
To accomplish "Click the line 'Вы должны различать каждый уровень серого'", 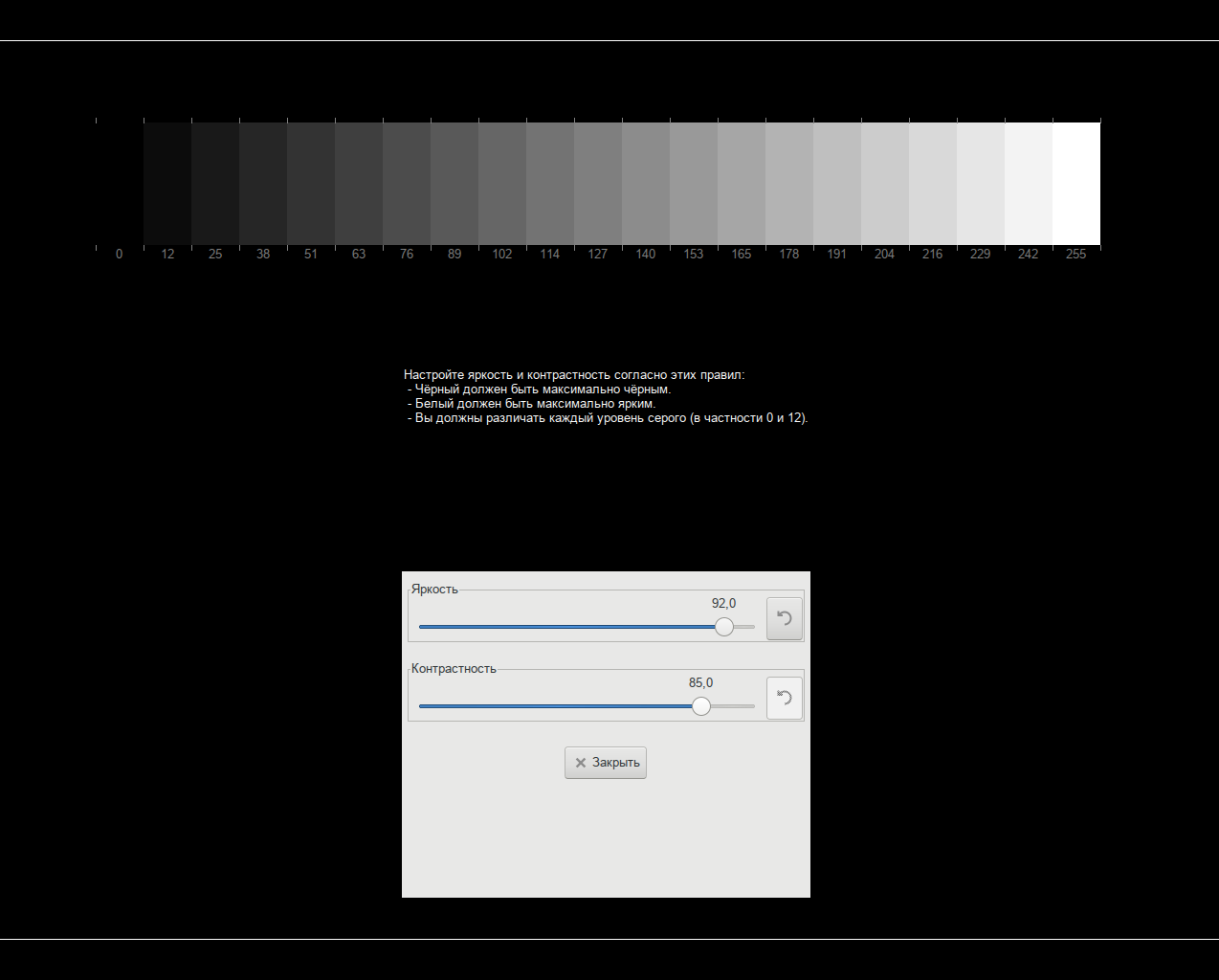I will 608,418.
